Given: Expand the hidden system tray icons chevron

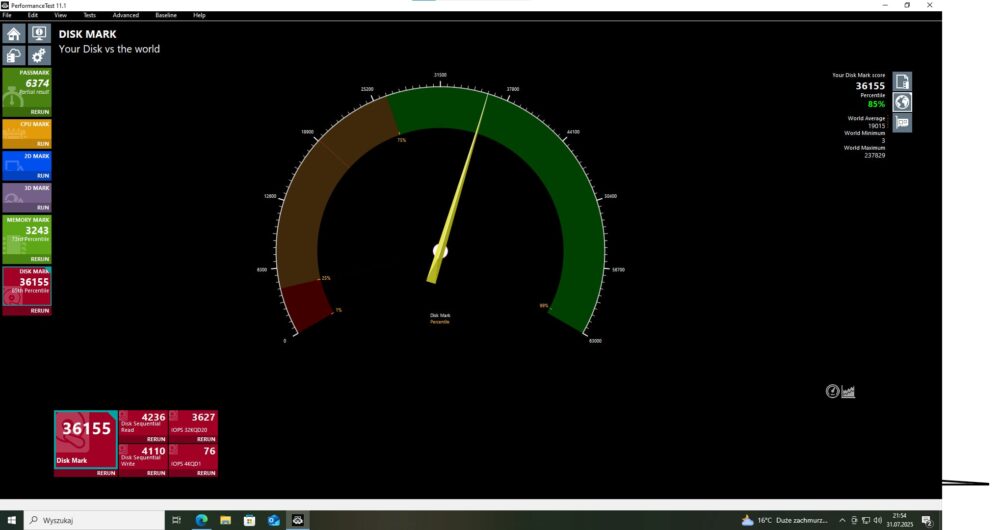Looking at the screenshot, I should 842,520.
